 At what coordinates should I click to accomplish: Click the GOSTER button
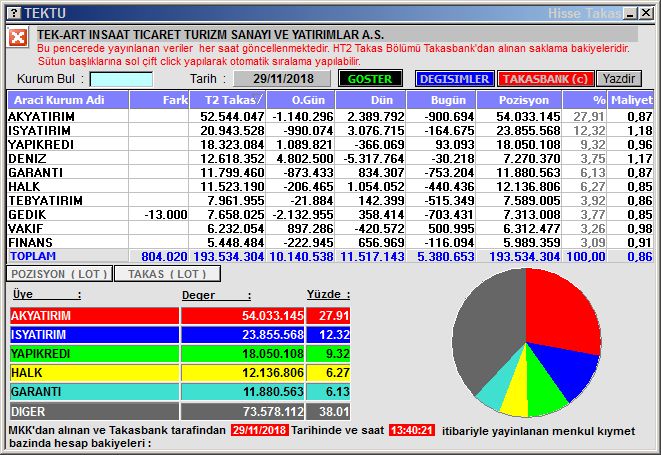(x=370, y=79)
